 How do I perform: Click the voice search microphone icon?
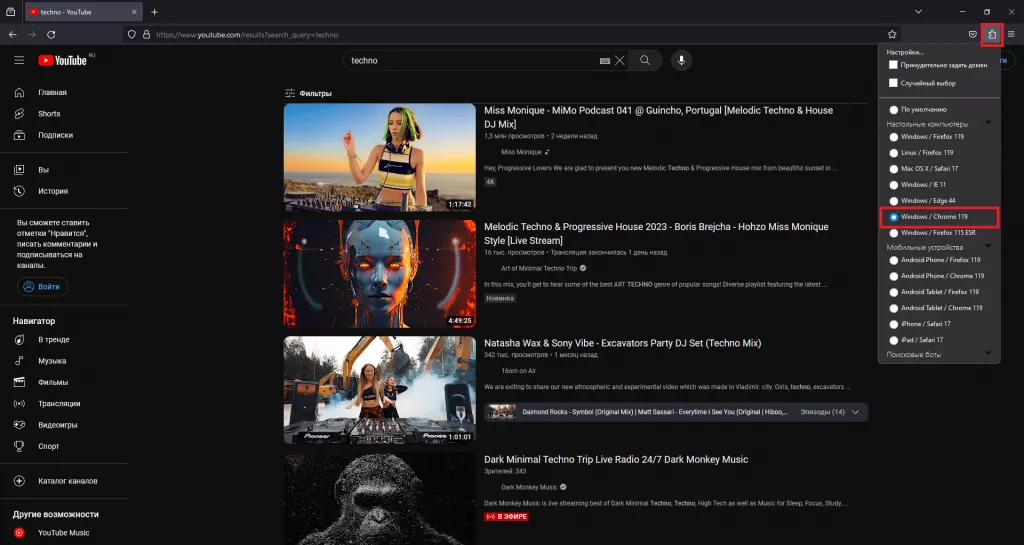[681, 60]
